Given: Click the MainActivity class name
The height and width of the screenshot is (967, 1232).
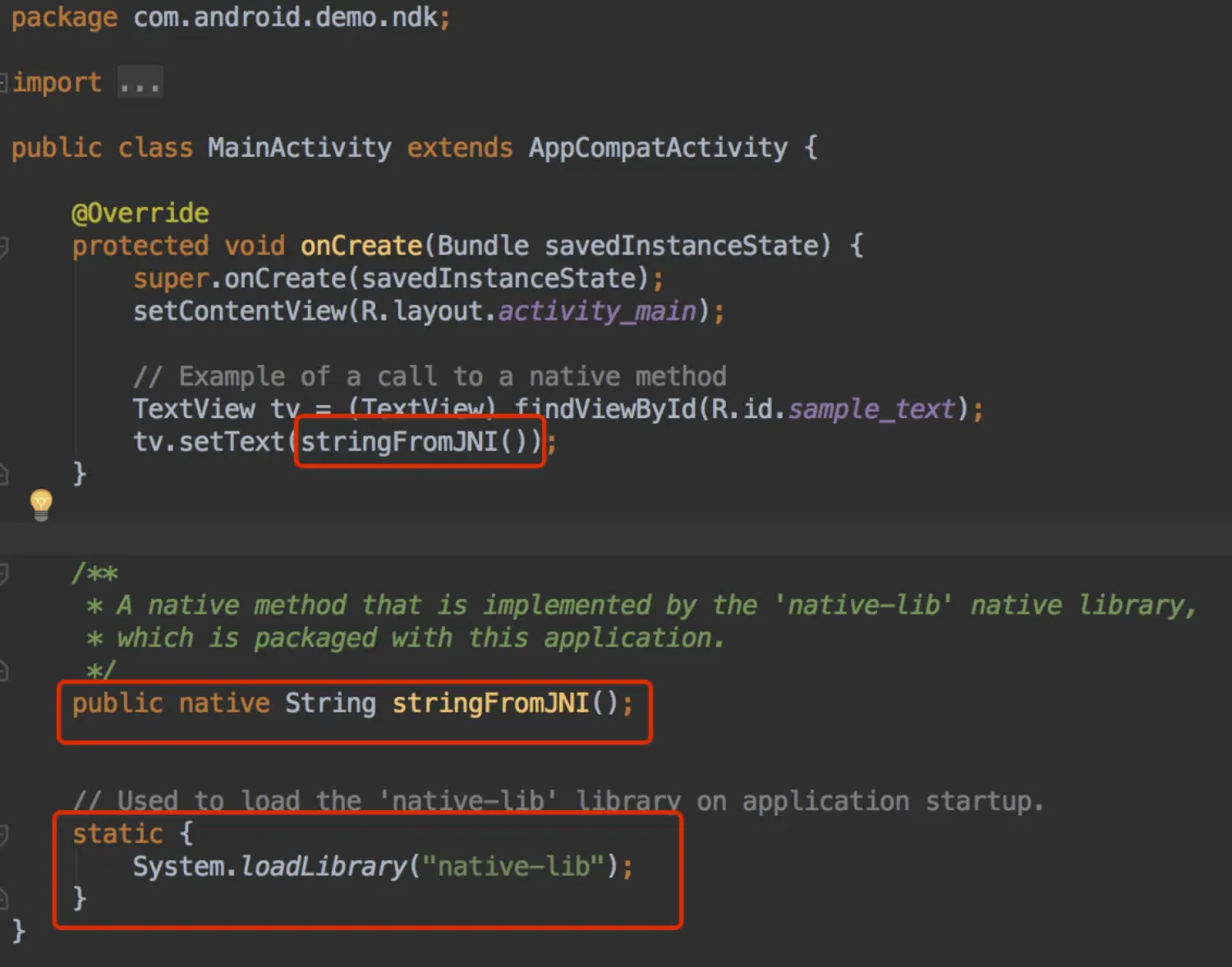Looking at the screenshot, I should click(299, 148).
